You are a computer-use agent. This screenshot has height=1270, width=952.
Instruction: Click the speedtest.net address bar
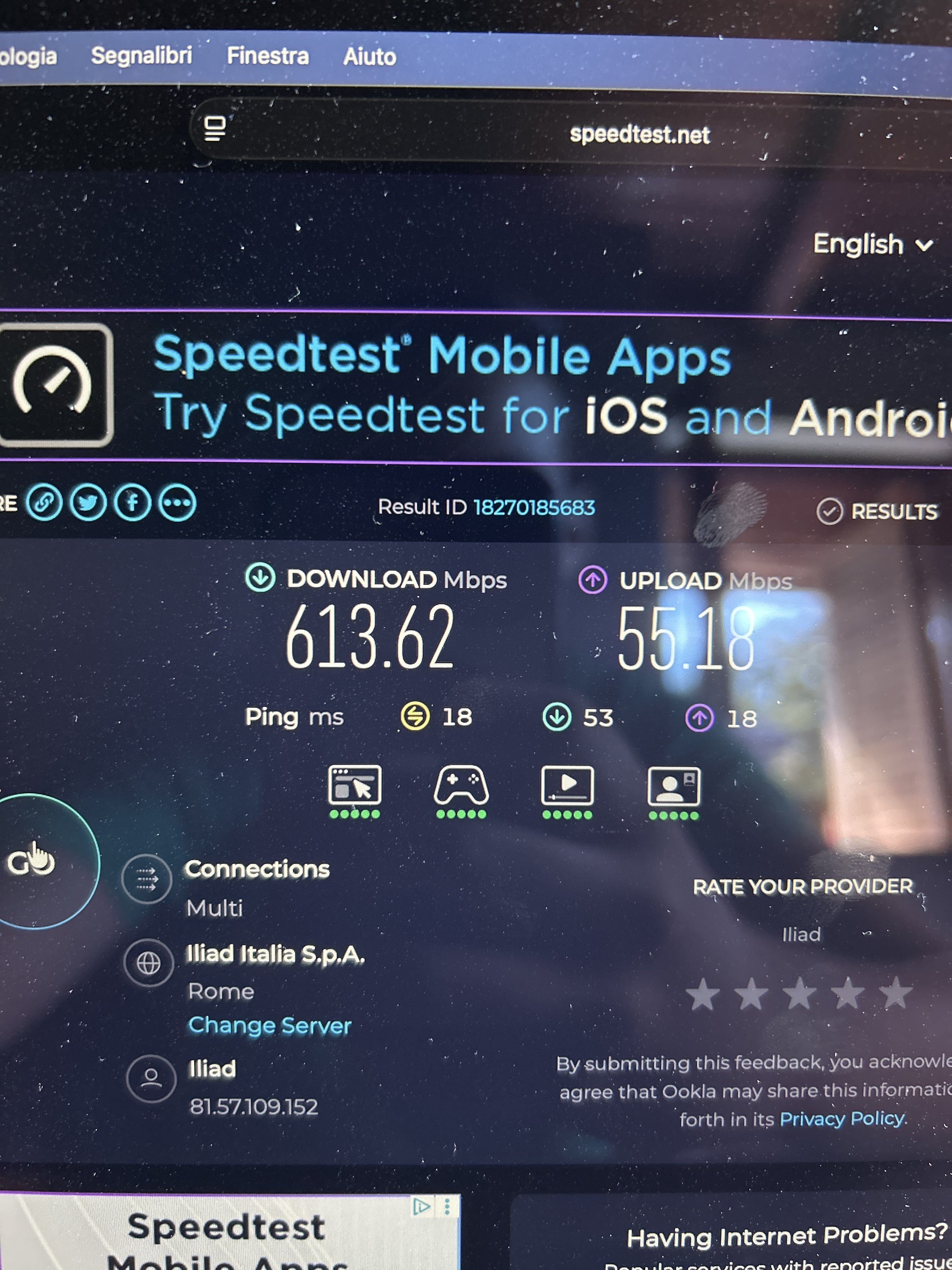[574, 133]
